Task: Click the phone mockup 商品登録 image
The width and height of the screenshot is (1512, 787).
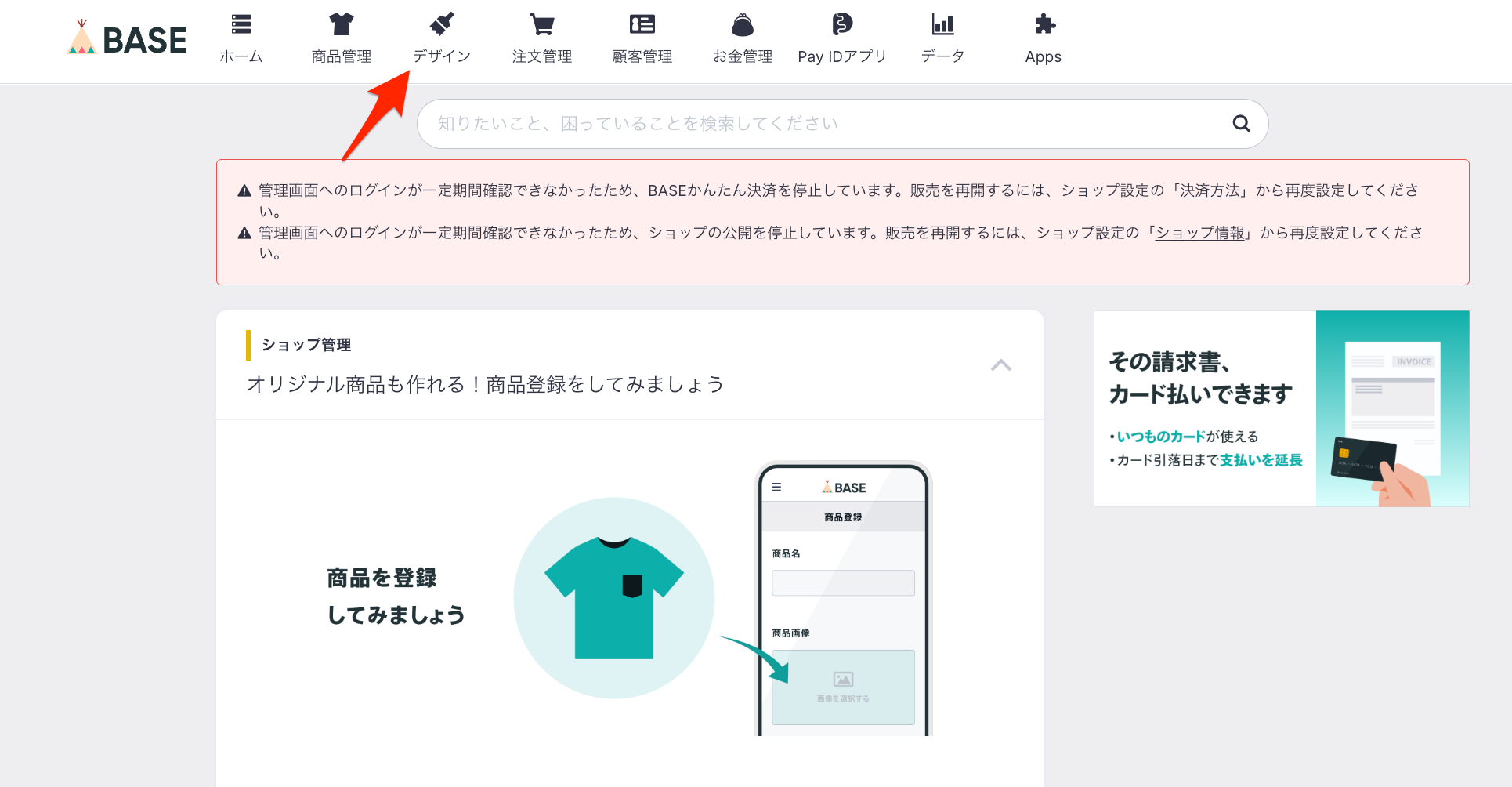Action: (843, 600)
